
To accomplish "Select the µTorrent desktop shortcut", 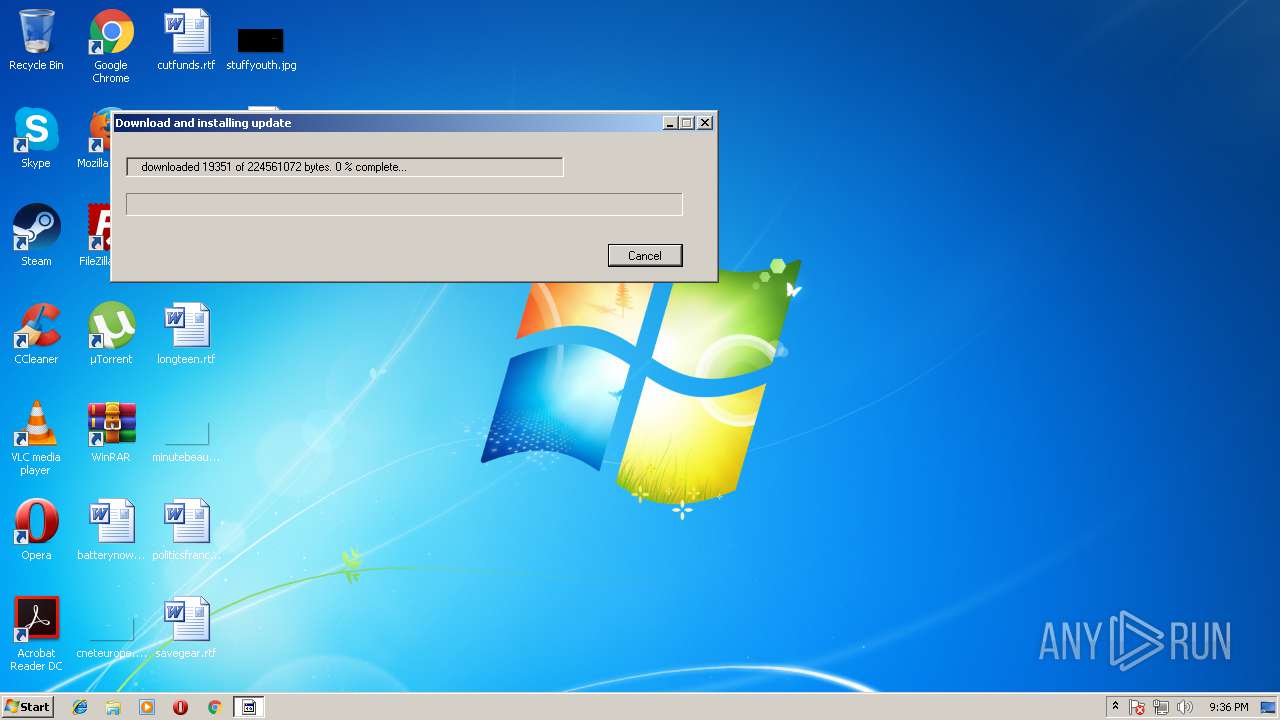I will (111, 334).
